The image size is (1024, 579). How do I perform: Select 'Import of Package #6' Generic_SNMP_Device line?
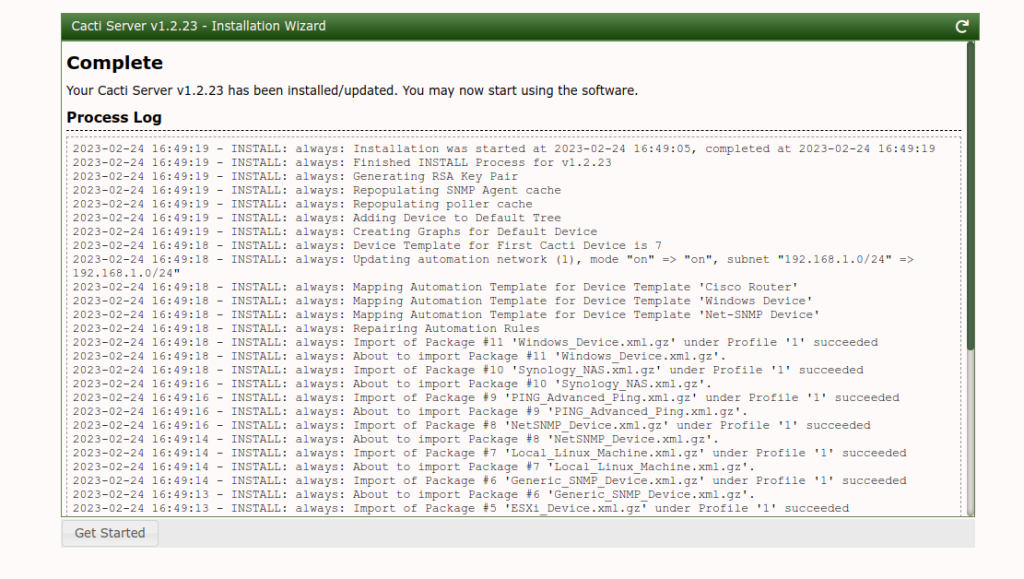490,480
